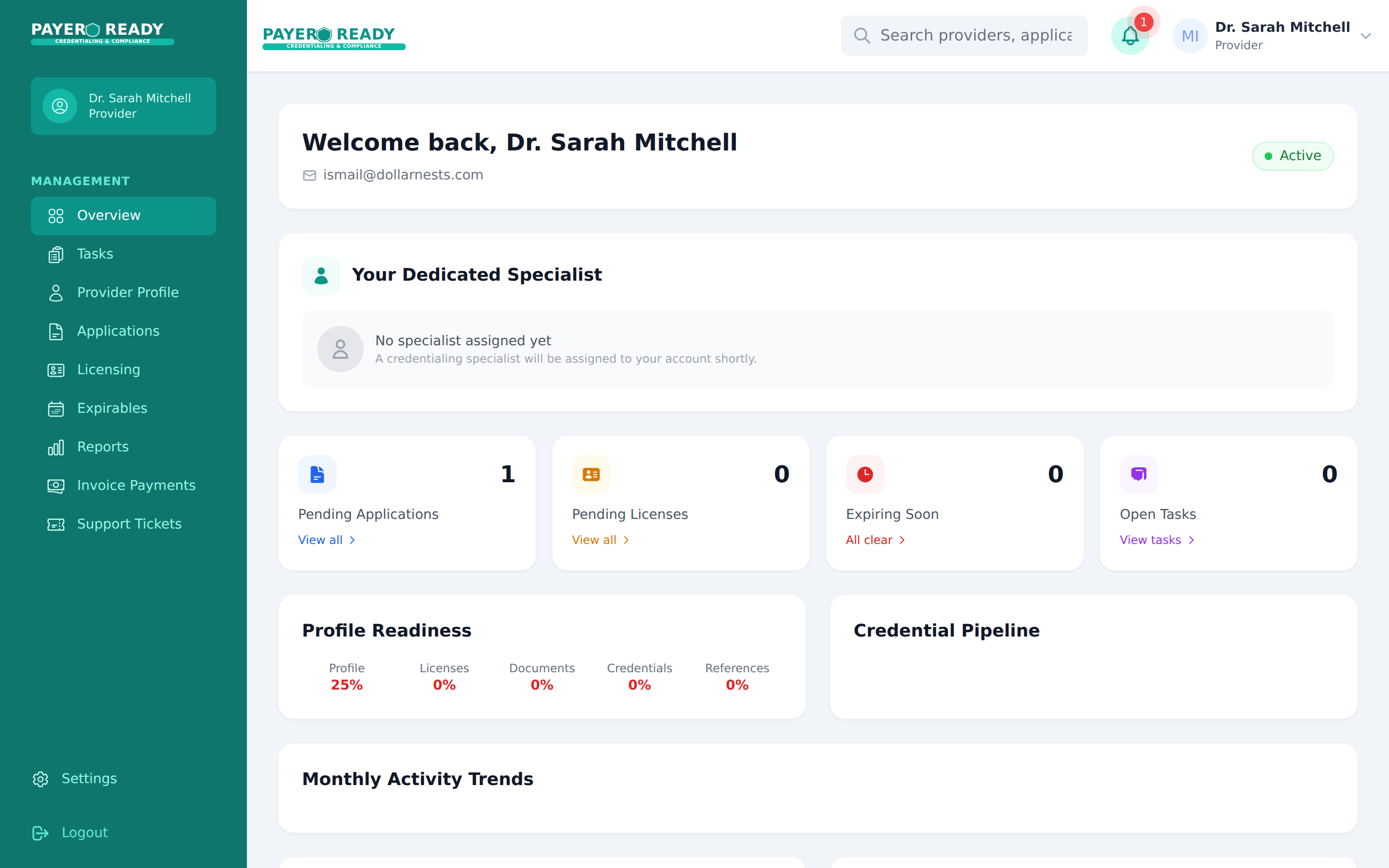Screen dimensions: 1389x868
Task: Click the MI avatar circle
Action: click(1190, 35)
